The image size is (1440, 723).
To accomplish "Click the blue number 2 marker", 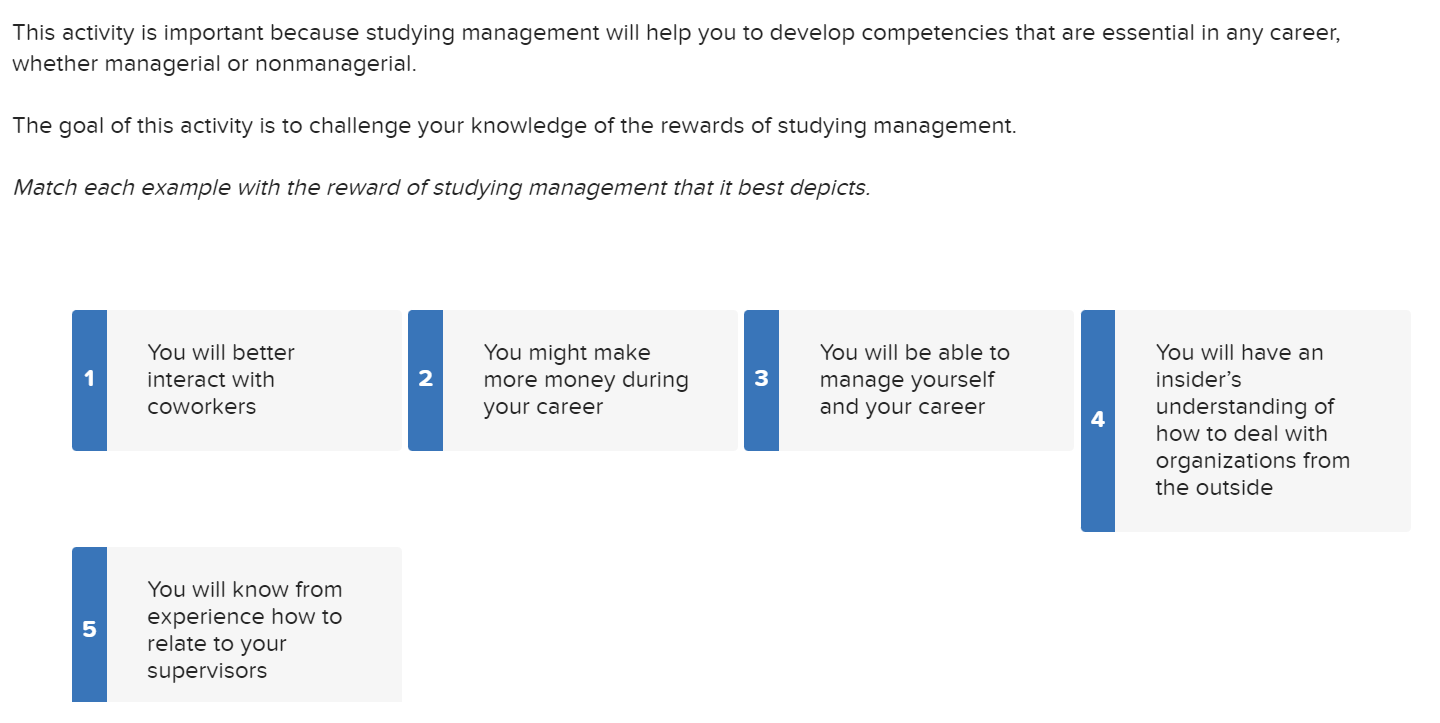I will click(425, 380).
